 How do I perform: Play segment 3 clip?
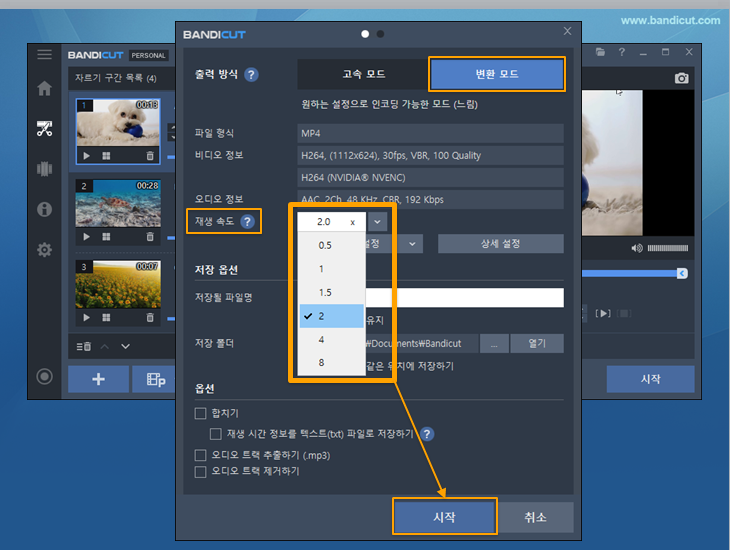(87, 318)
